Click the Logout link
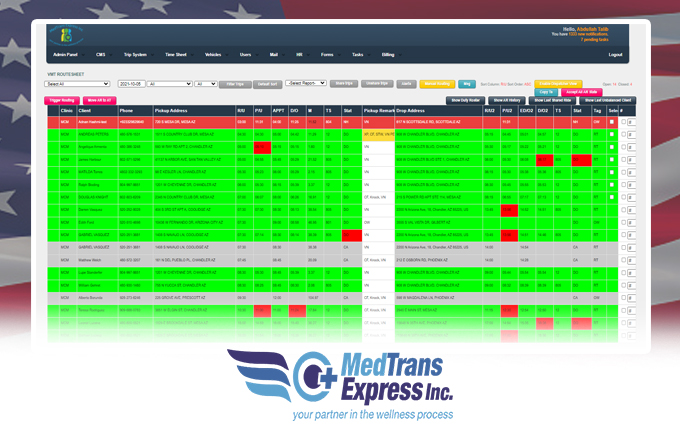 tap(615, 55)
